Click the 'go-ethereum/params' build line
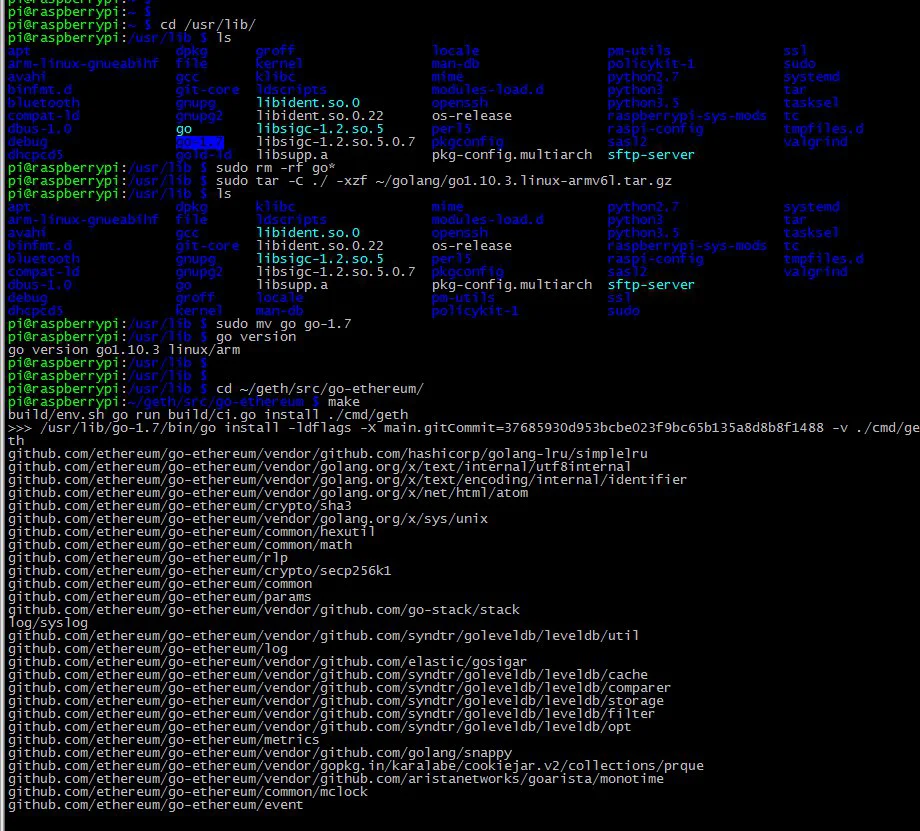Screen dimensions: 920x831 point(160,597)
